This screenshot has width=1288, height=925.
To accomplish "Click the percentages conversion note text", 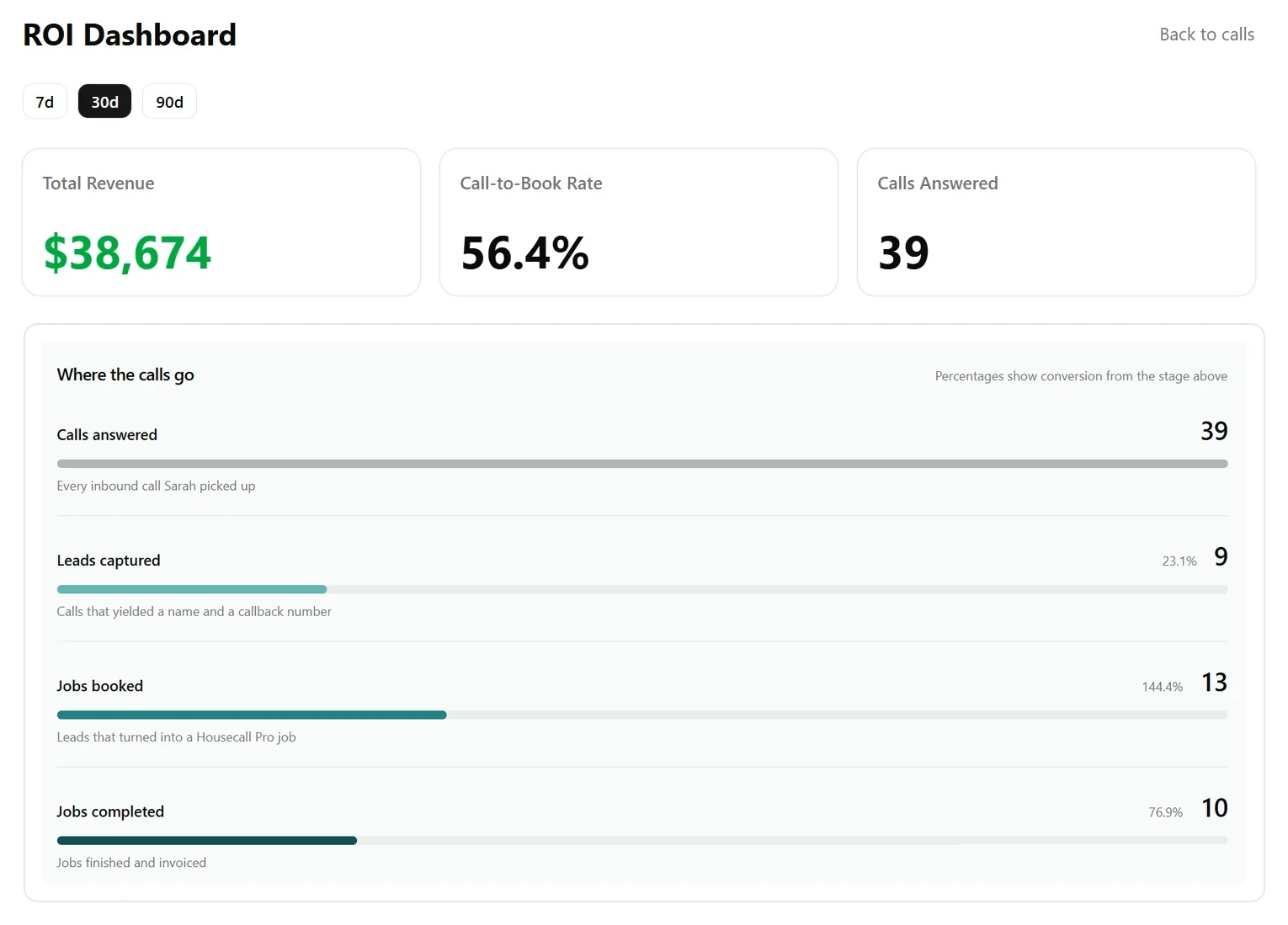I will point(1081,376).
